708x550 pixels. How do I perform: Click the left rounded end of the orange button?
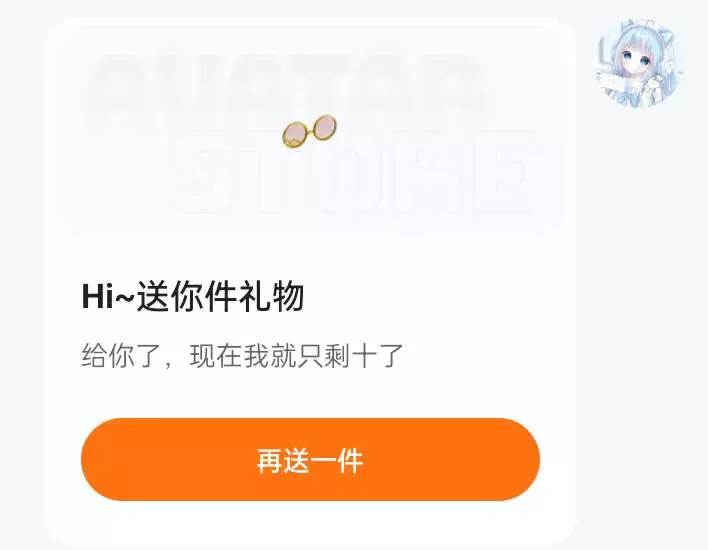(104, 459)
